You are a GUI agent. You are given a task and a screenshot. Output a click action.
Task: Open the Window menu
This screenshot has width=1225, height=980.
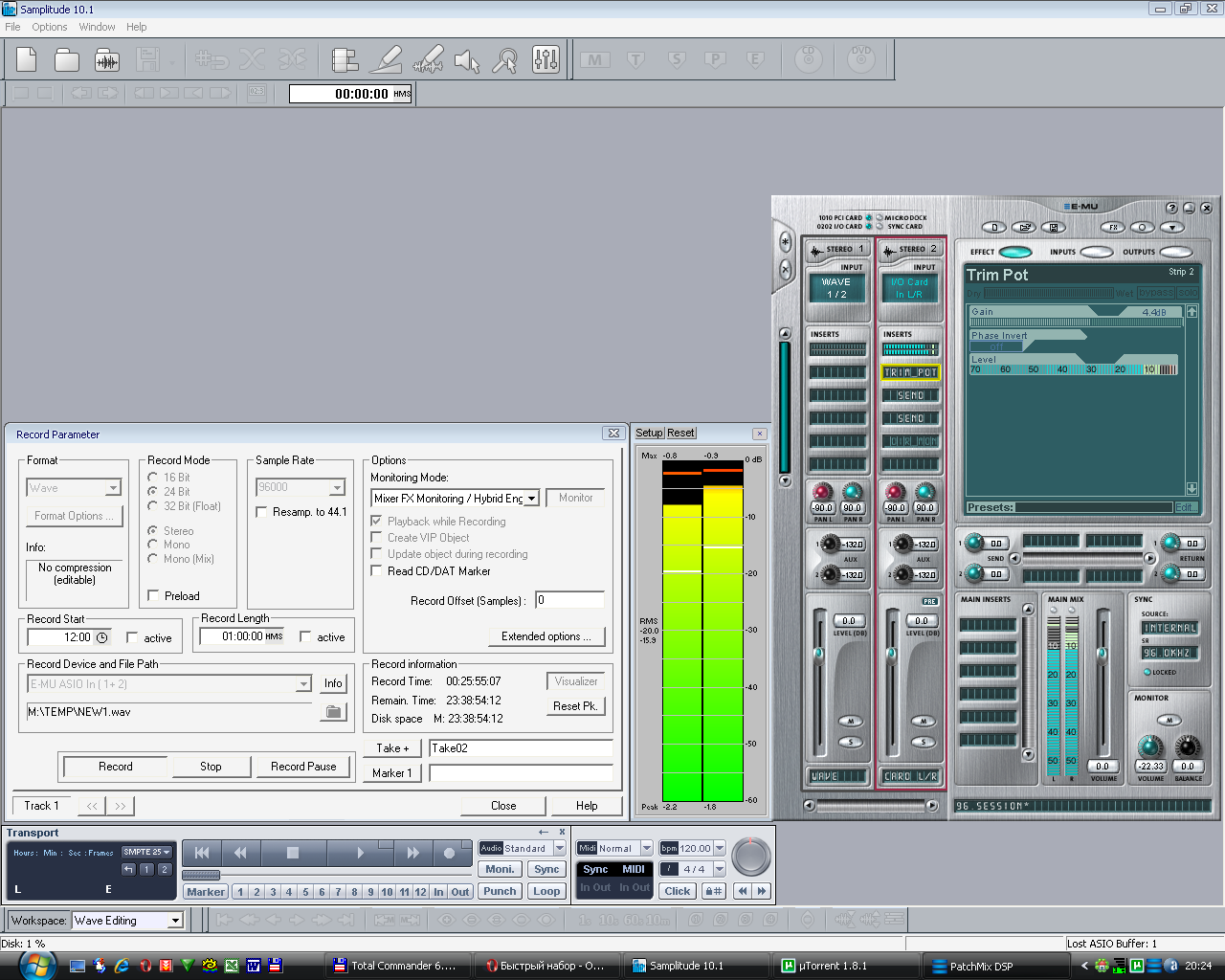click(x=97, y=27)
